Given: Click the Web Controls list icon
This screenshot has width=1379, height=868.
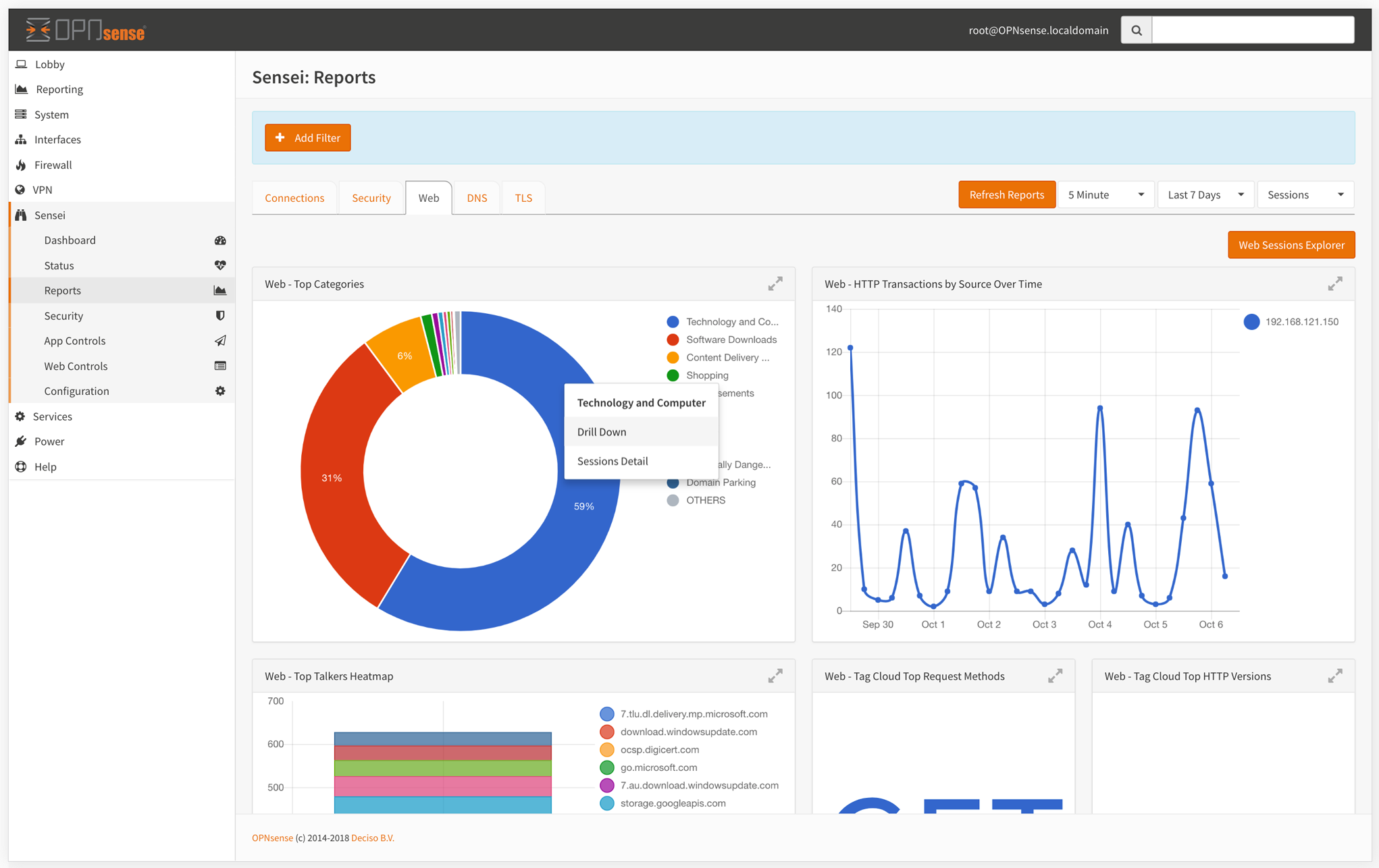Looking at the screenshot, I should coord(220,366).
